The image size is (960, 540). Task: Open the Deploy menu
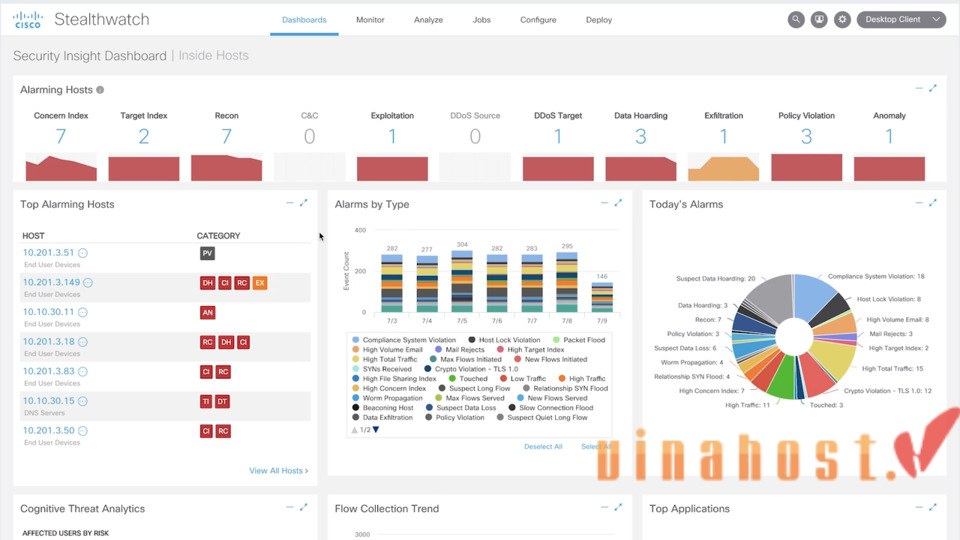(599, 20)
